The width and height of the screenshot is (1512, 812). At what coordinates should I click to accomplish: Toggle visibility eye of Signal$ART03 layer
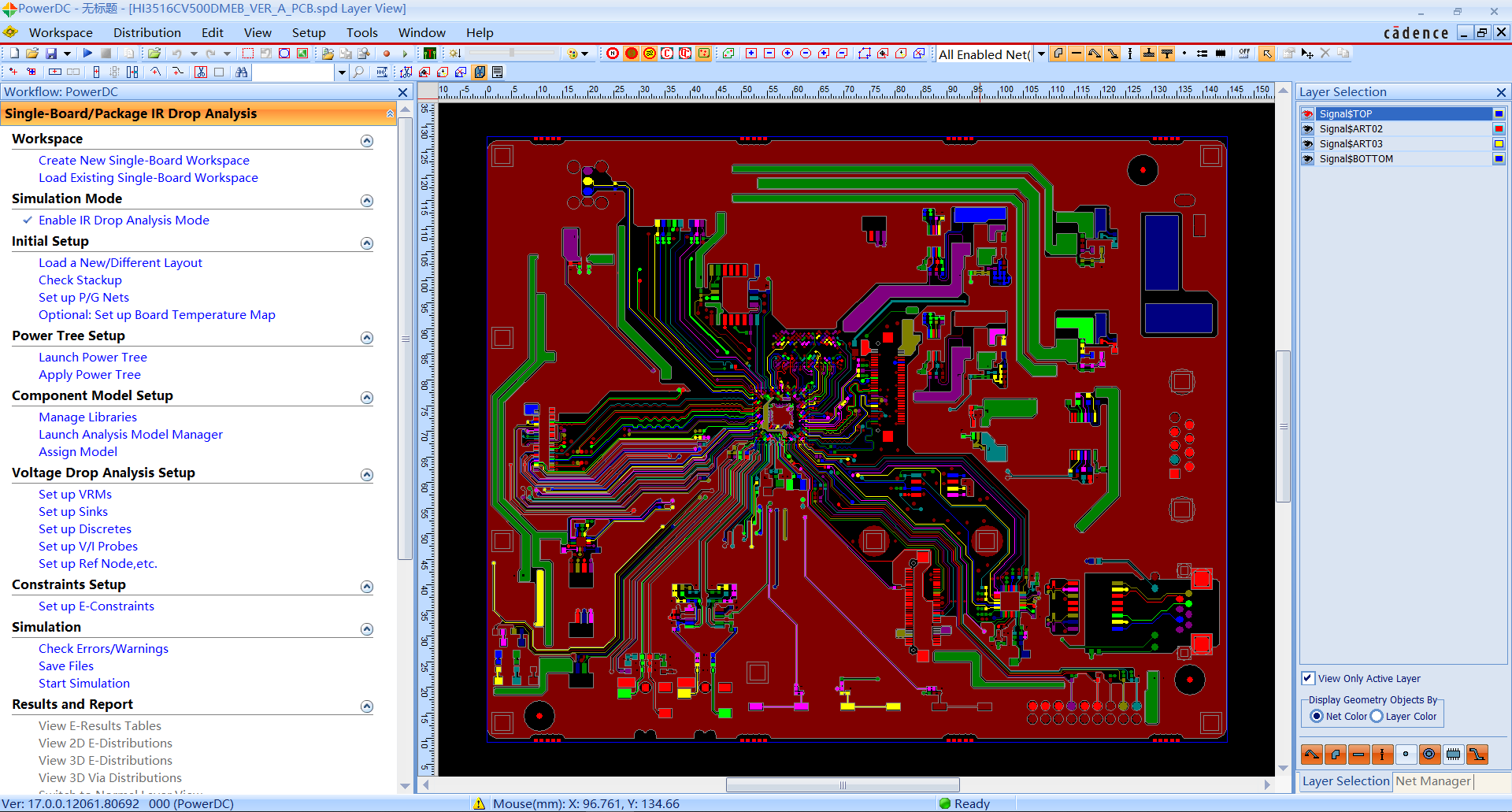point(1308,143)
